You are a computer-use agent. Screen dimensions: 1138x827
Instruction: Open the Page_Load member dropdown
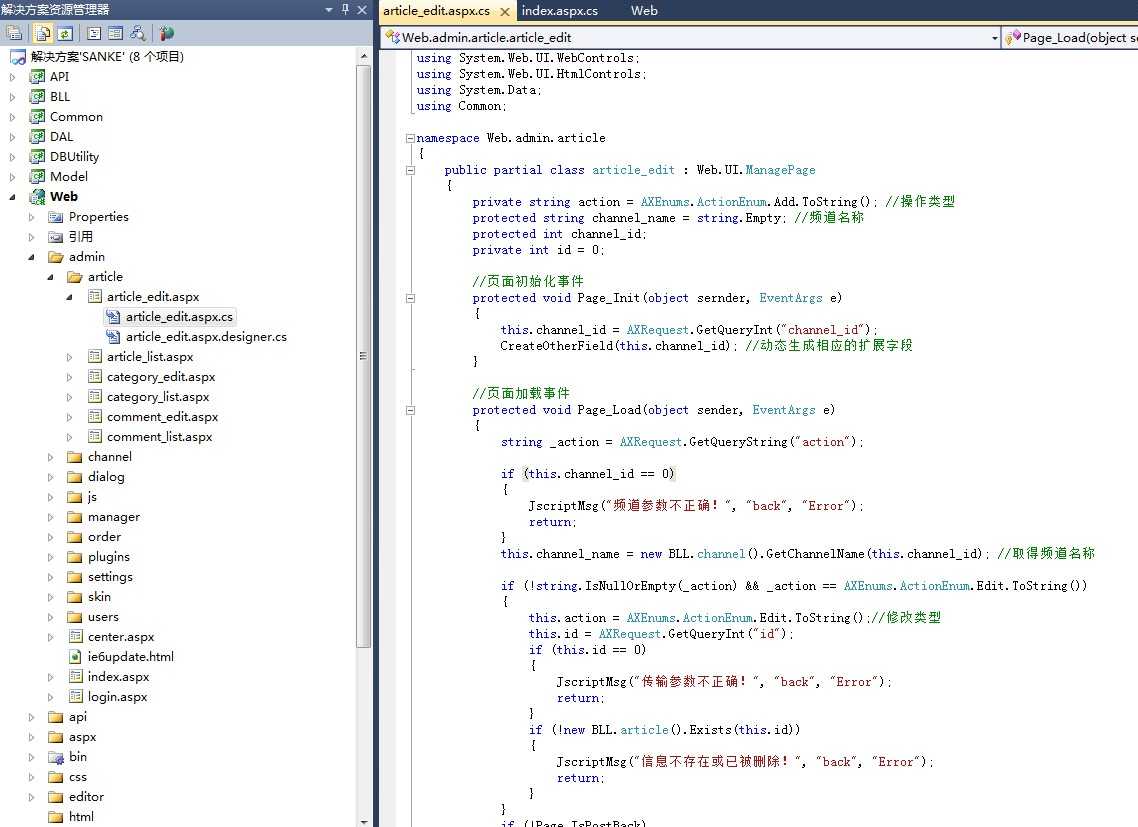(x=1071, y=38)
